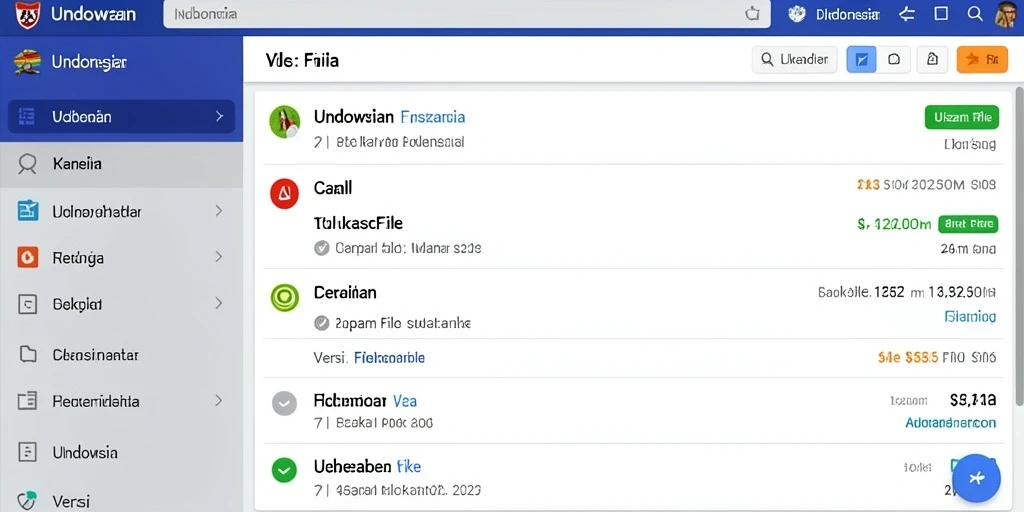Toggle the green check on Ueheaben Fike
The width and height of the screenshot is (1024, 512).
point(283,470)
